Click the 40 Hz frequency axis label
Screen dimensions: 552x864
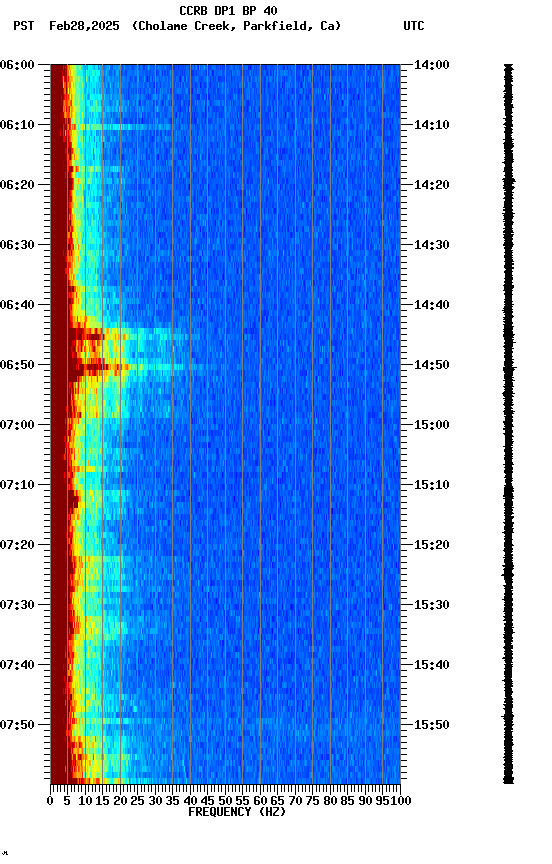[190, 801]
